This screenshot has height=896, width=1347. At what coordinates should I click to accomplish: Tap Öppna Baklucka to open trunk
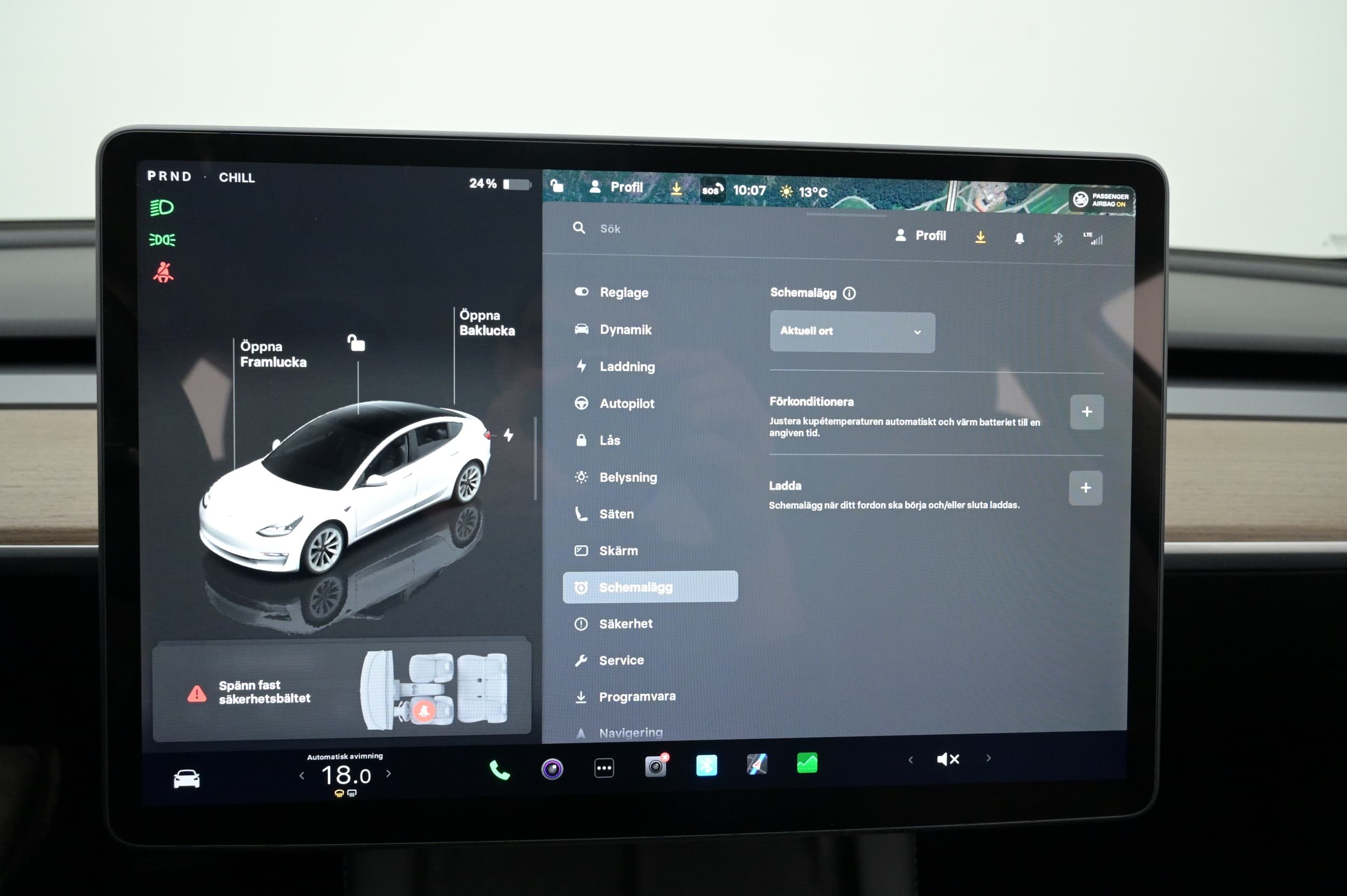tap(487, 323)
